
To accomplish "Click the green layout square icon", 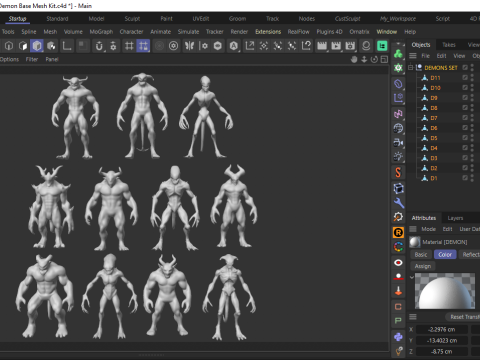I will click(382, 46).
